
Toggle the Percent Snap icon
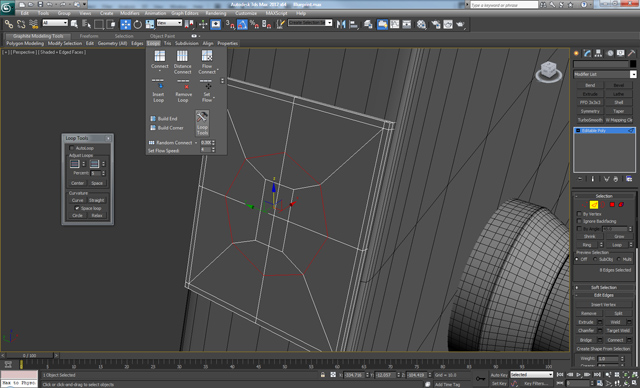[254, 24]
